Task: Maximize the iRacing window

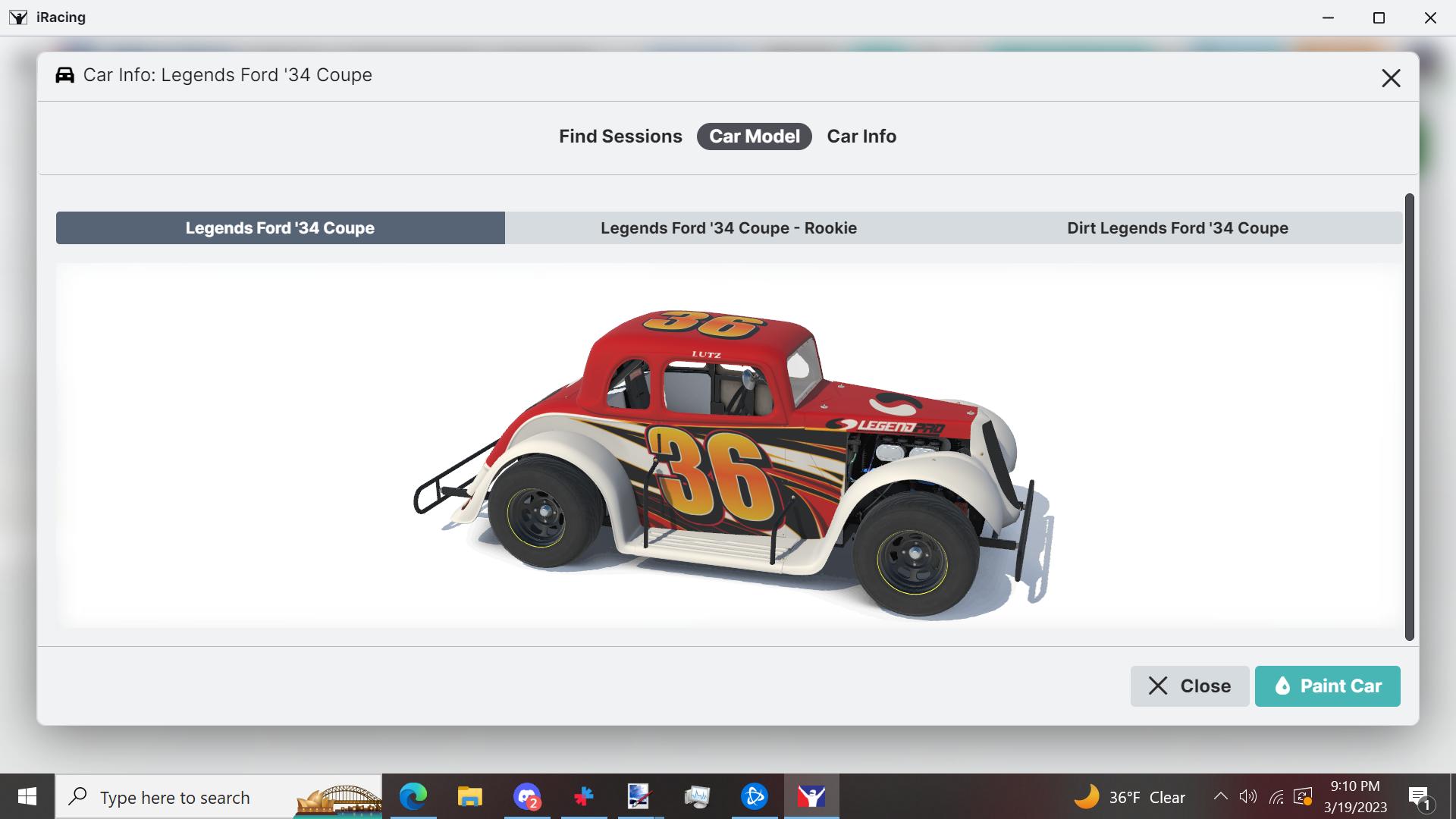Action: [x=1379, y=17]
